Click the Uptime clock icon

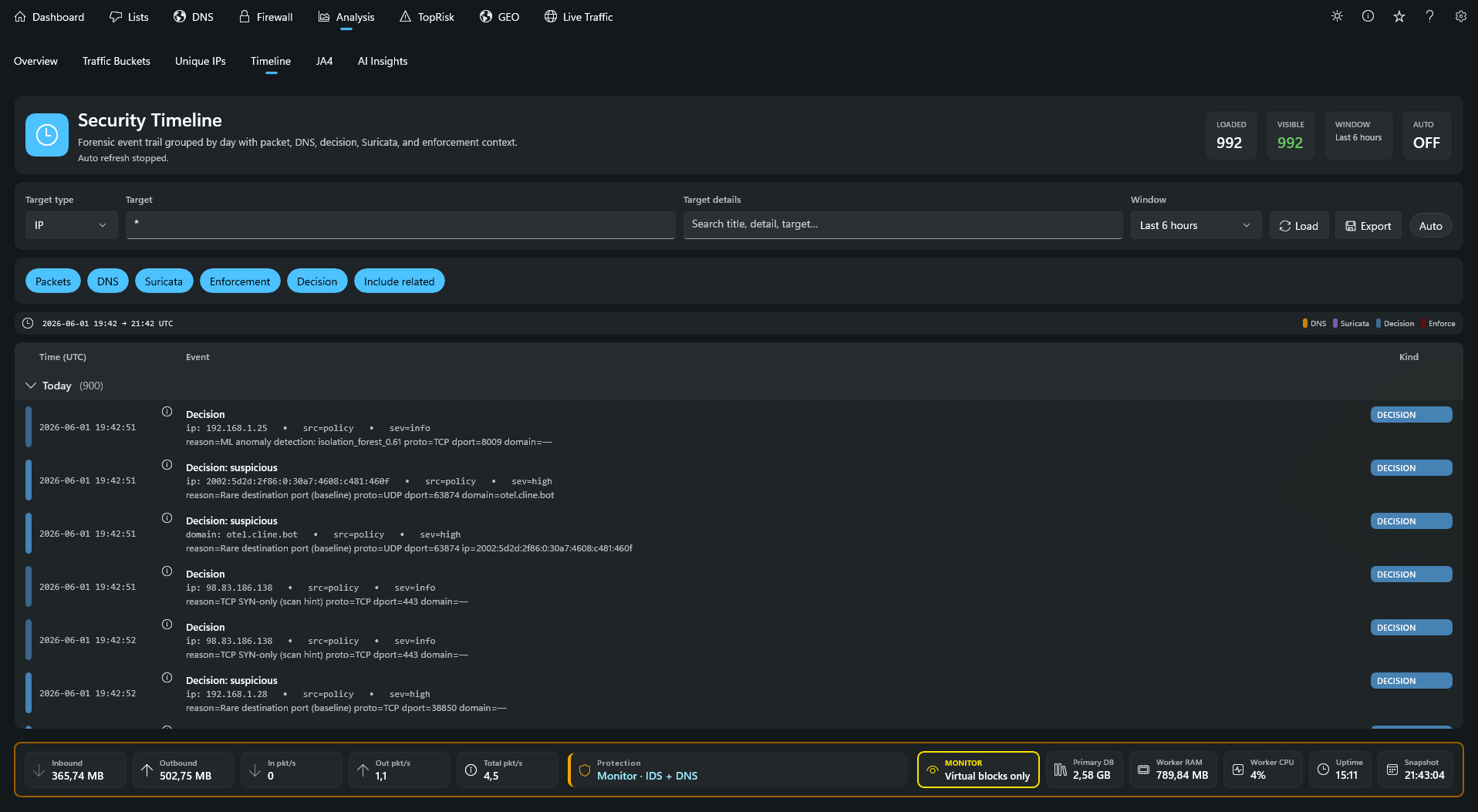click(x=1323, y=770)
